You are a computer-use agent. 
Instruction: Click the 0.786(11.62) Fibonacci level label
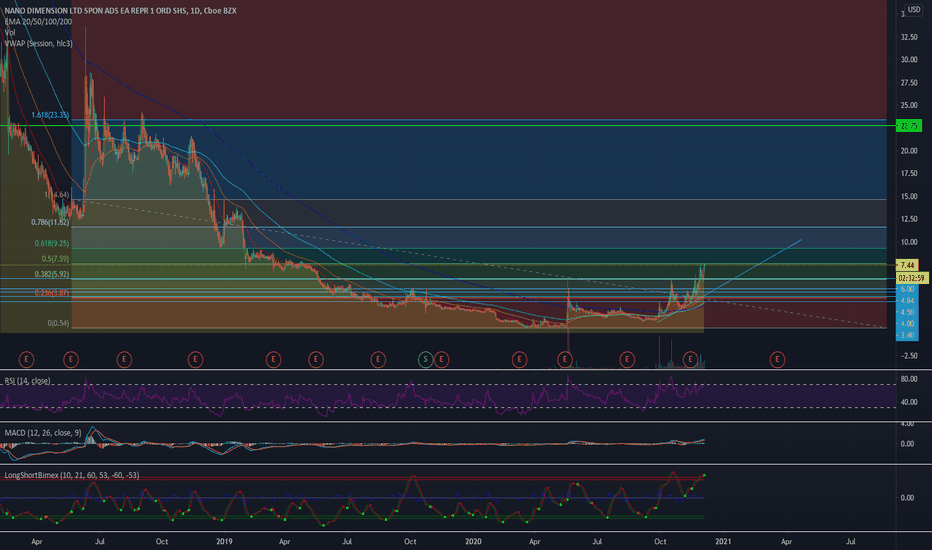51,222
